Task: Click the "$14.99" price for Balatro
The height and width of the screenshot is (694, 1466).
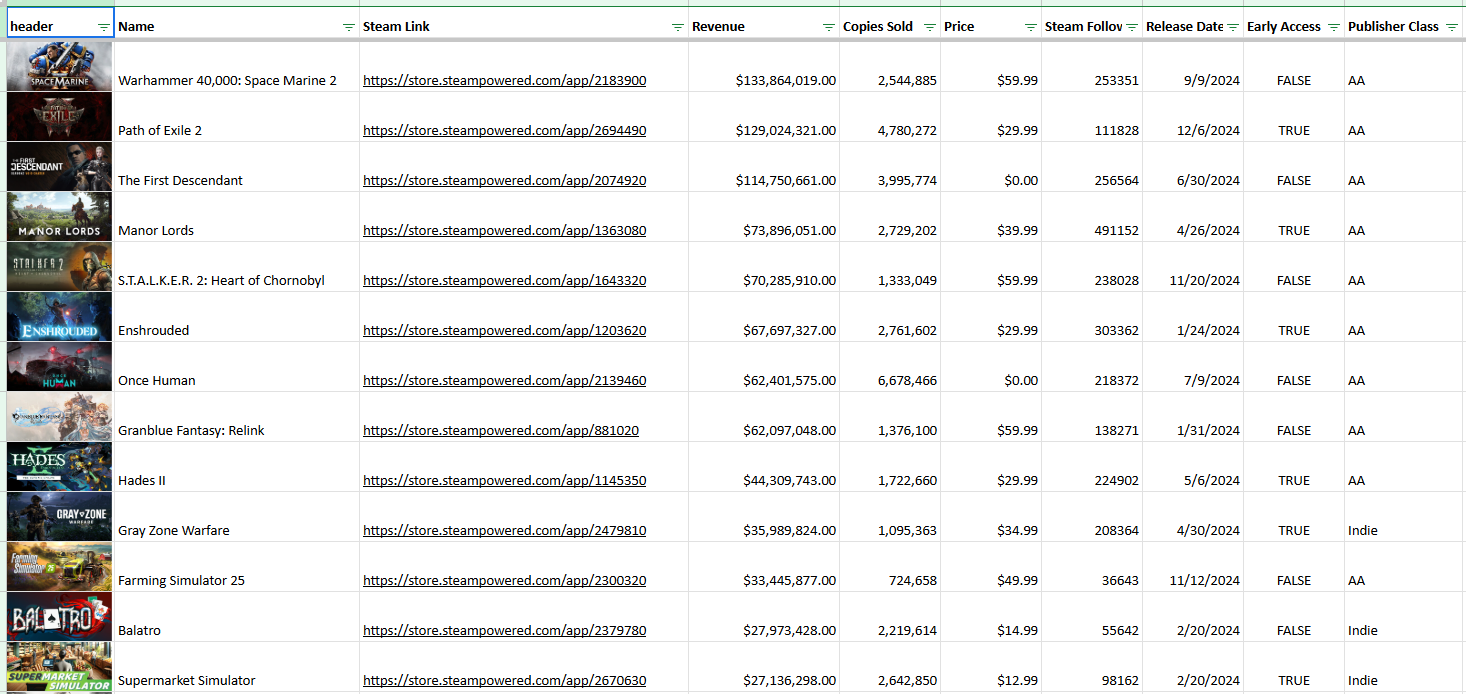Action: point(1017,631)
